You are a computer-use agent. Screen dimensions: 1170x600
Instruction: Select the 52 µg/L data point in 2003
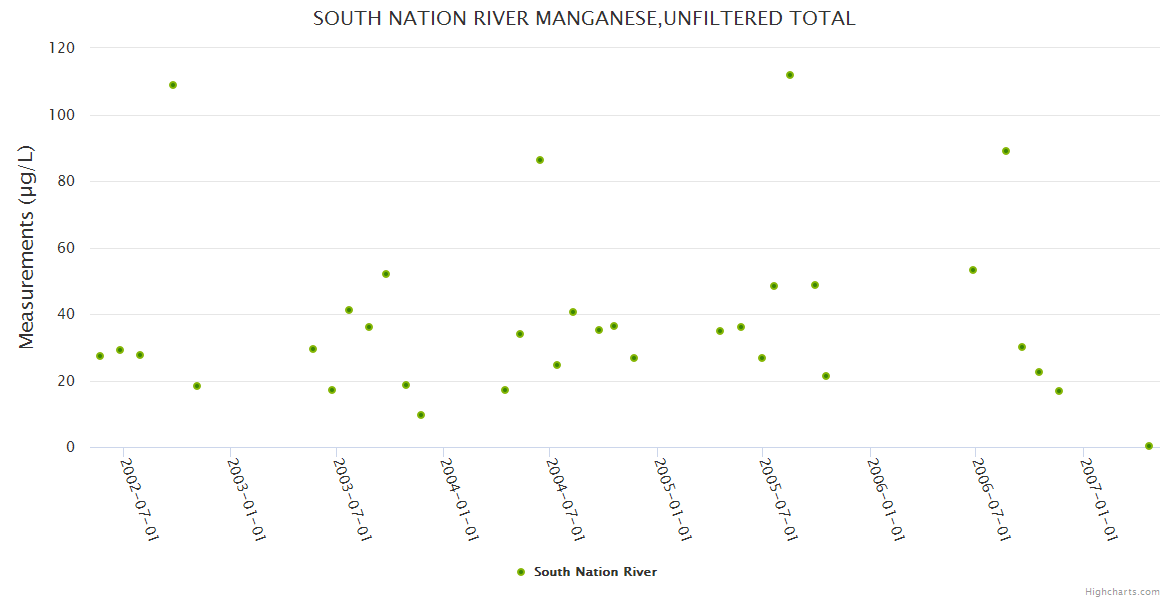point(386,274)
